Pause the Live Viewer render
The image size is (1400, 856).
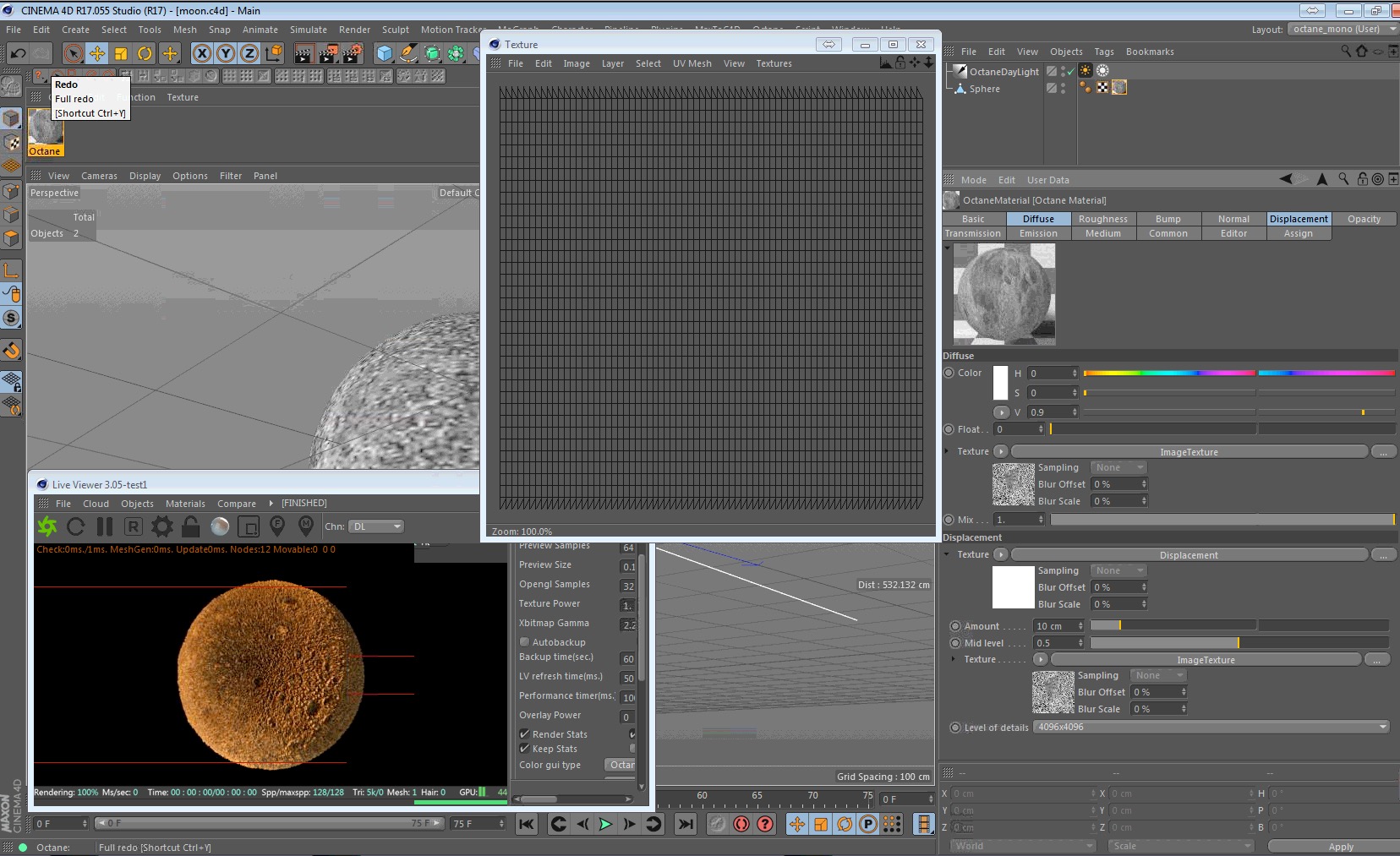coord(105,526)
